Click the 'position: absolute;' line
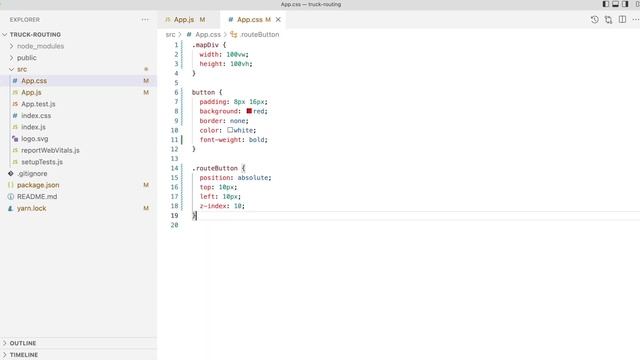The image size is (640, 360). click(x=236, y=178)
